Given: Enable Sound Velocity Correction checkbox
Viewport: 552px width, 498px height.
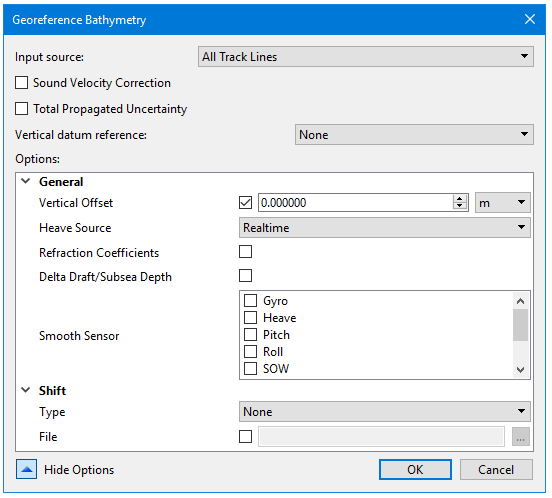Looking at the screenshot, I should click(21, 83).
